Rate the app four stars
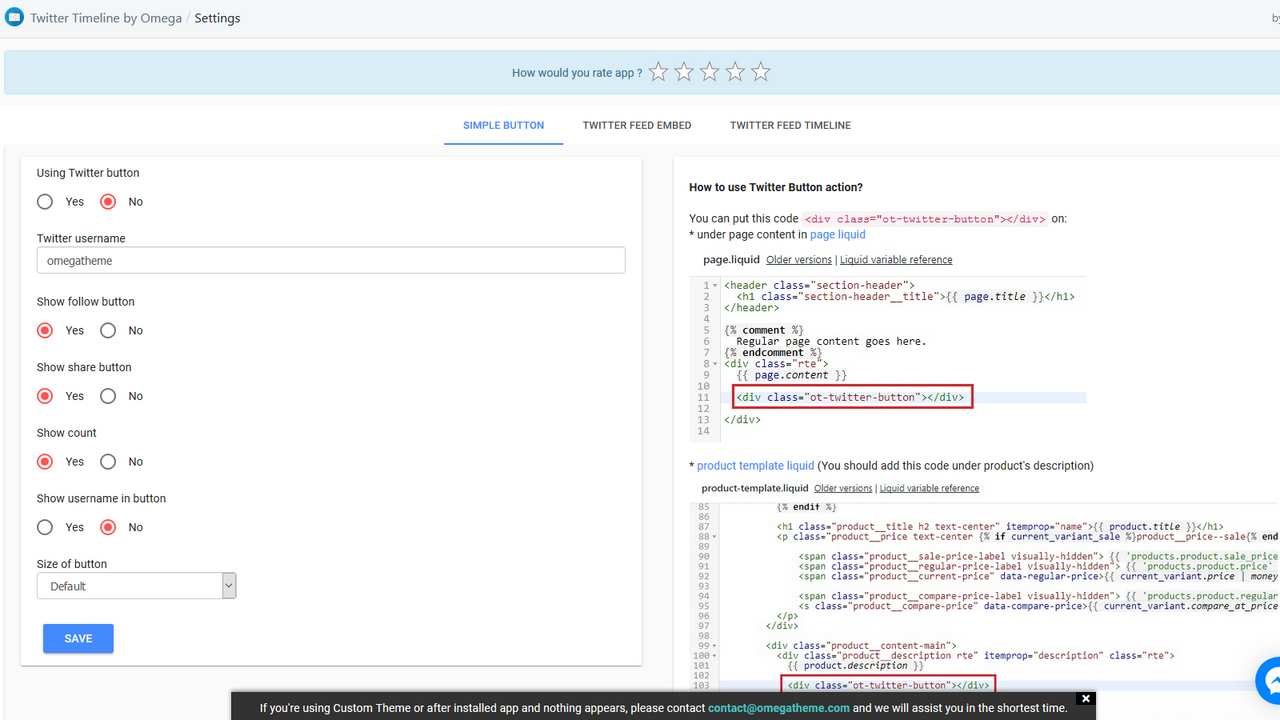The image size is (1280, 720). click(x=735, y=72)
